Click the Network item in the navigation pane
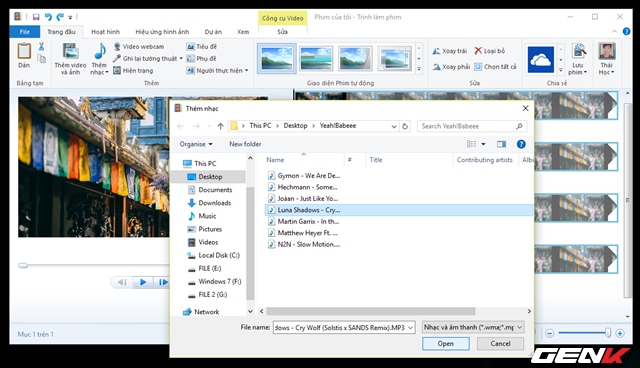The image size is (640, 368). (x=207, y=312)
